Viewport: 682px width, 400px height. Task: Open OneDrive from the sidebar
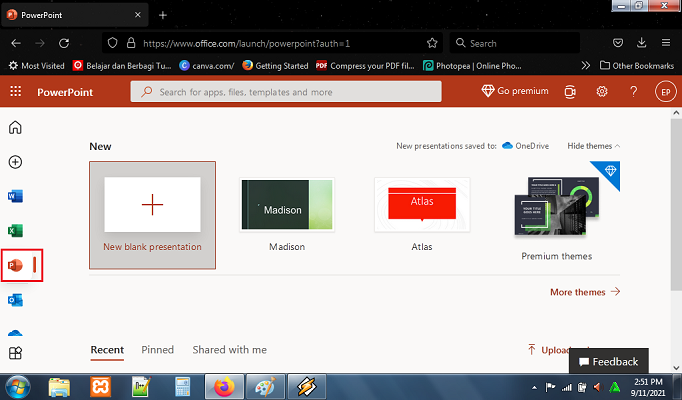(x=15, y=333)
